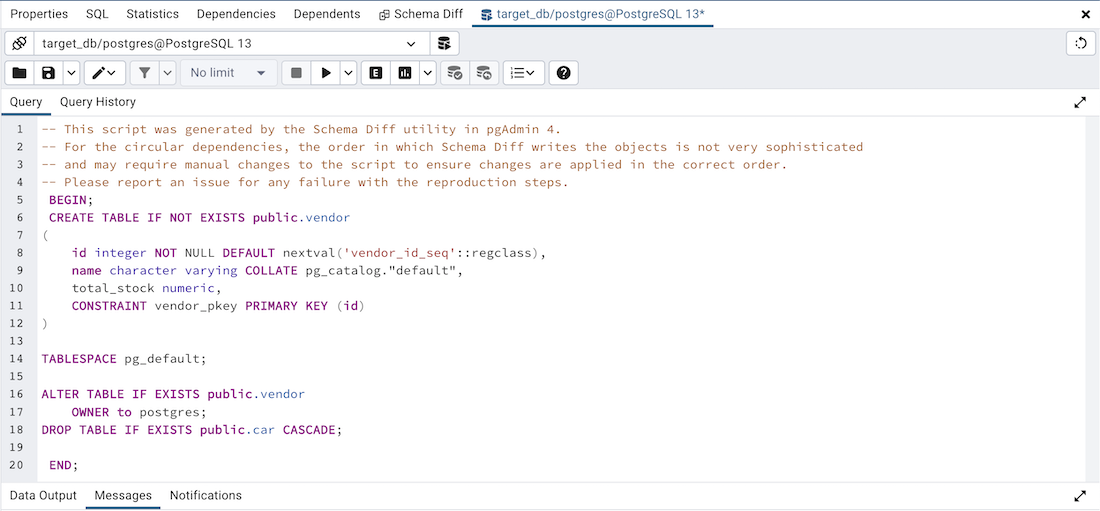Click the Rollback transaction icon

click(484, 73)
